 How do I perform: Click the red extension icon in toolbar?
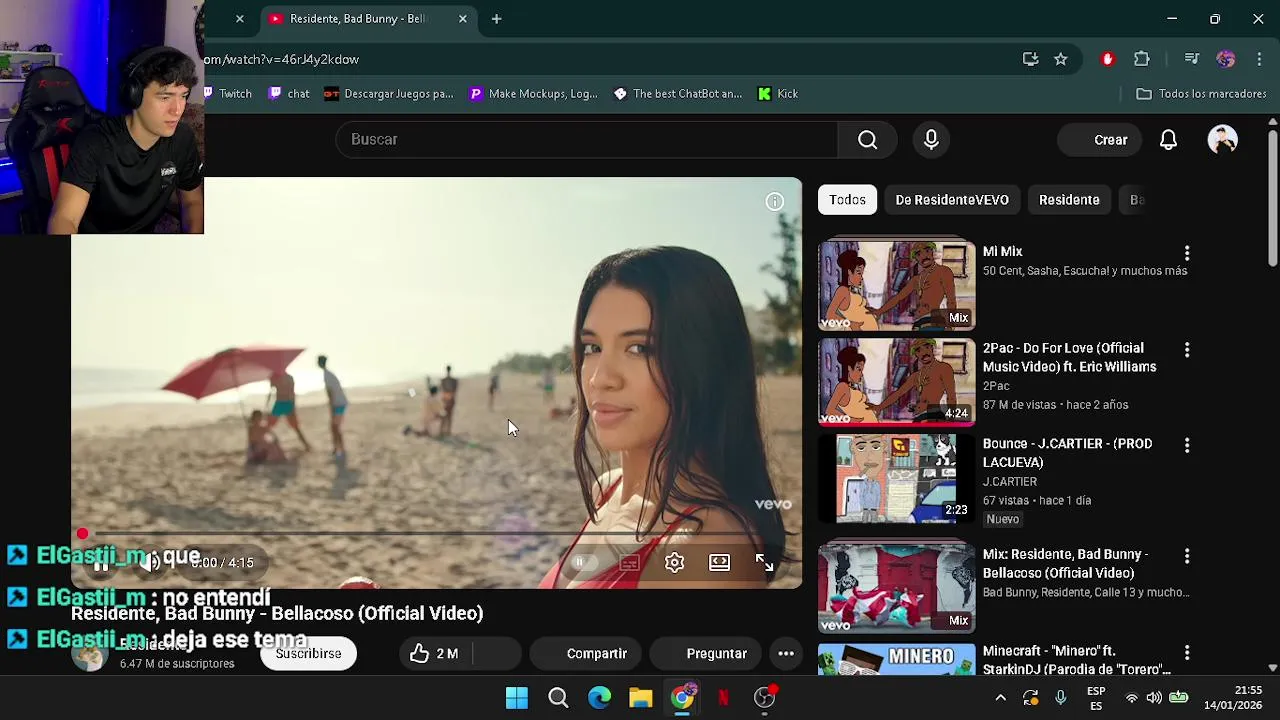[1107, 60]
